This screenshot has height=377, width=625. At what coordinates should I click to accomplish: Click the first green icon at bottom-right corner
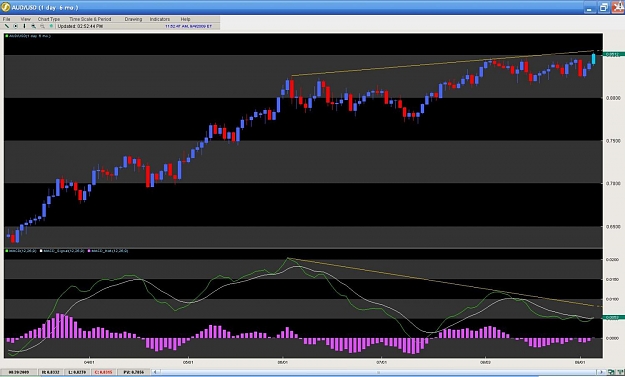(611, 372)
